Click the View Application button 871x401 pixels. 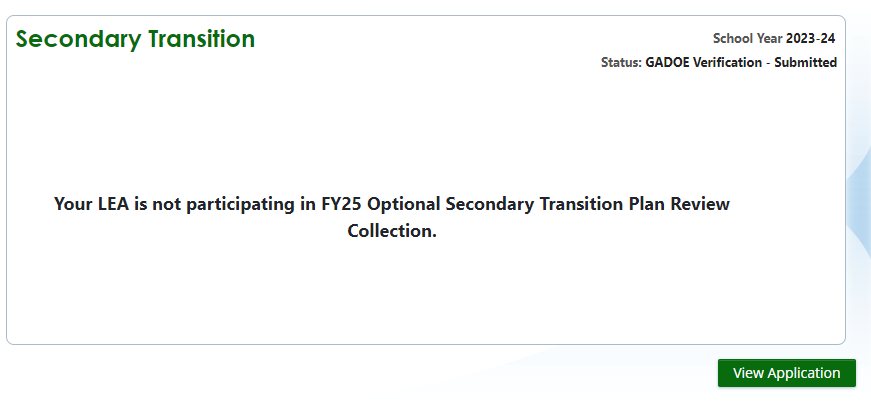786,373
